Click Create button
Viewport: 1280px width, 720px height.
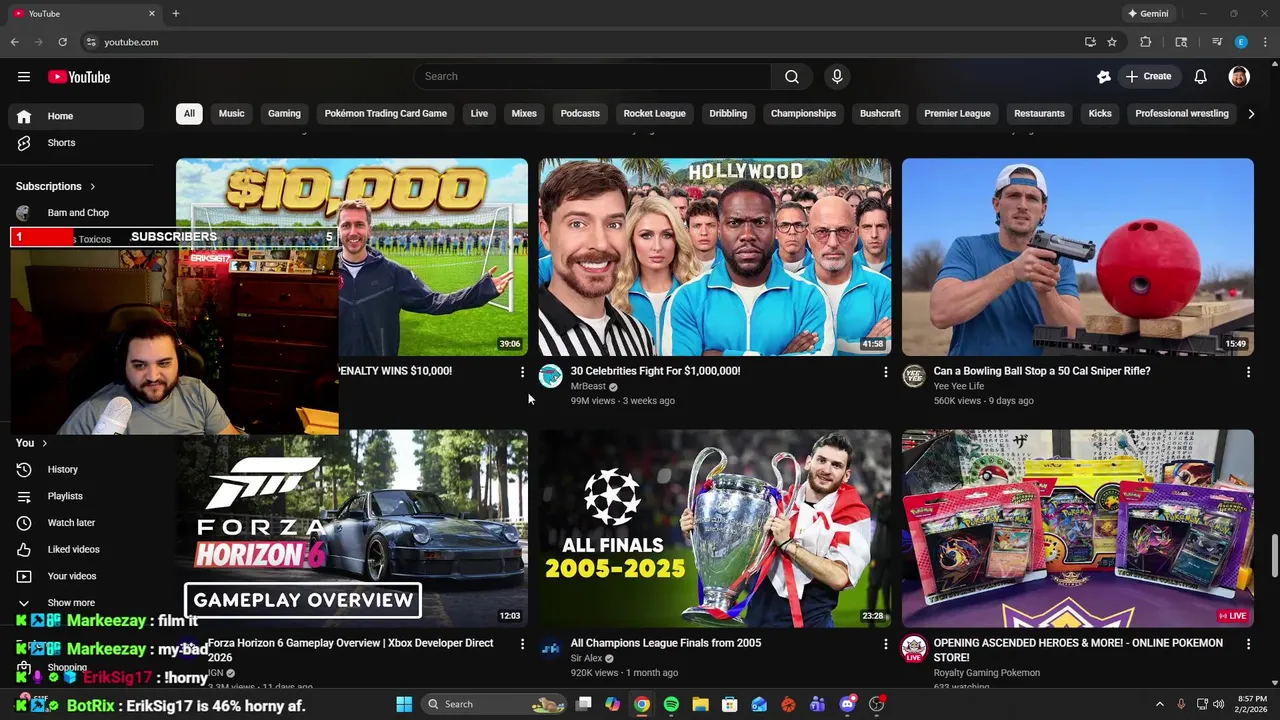tap(1148, 77)
